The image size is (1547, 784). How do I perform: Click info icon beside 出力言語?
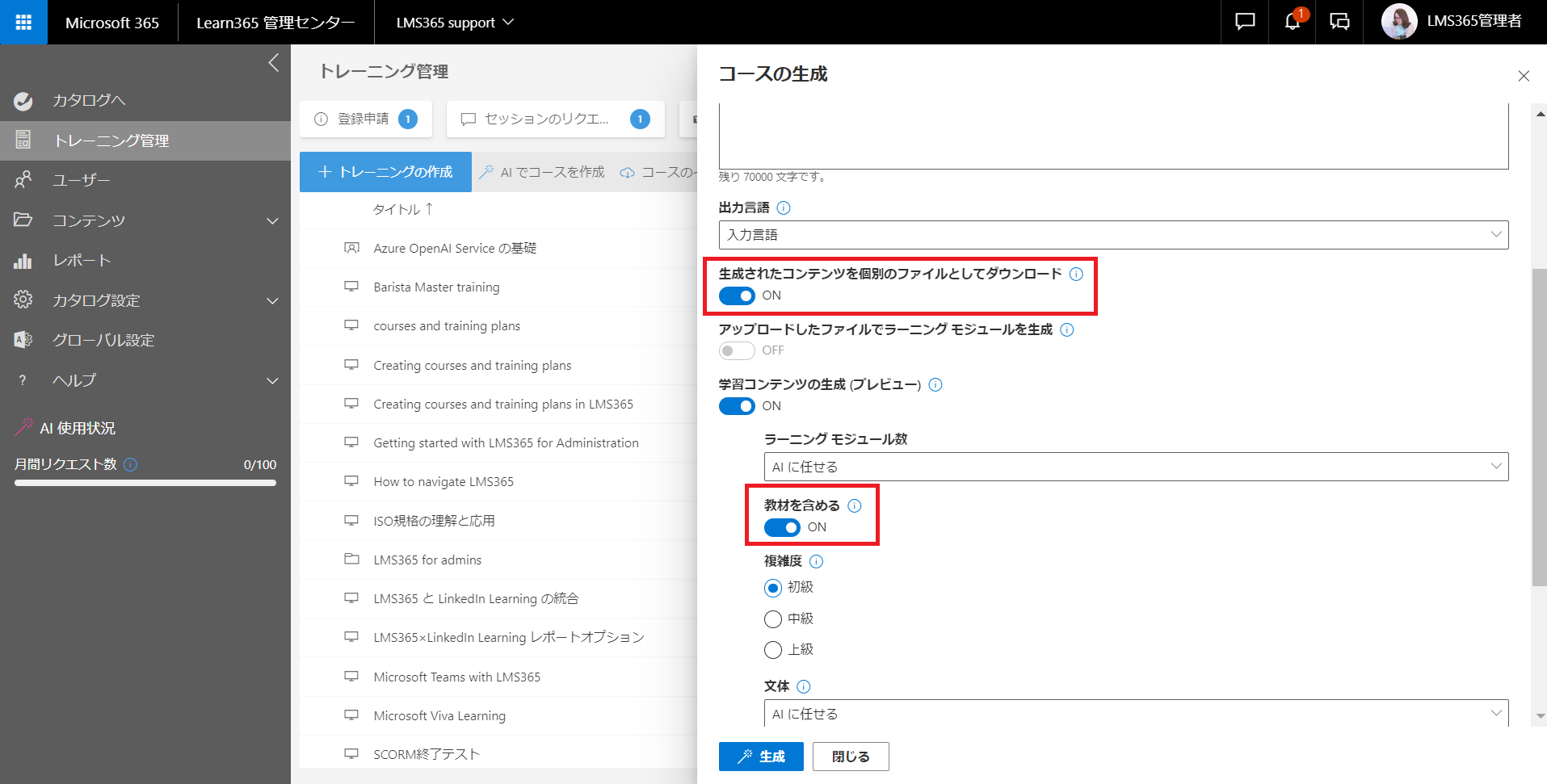coord(784,208)
